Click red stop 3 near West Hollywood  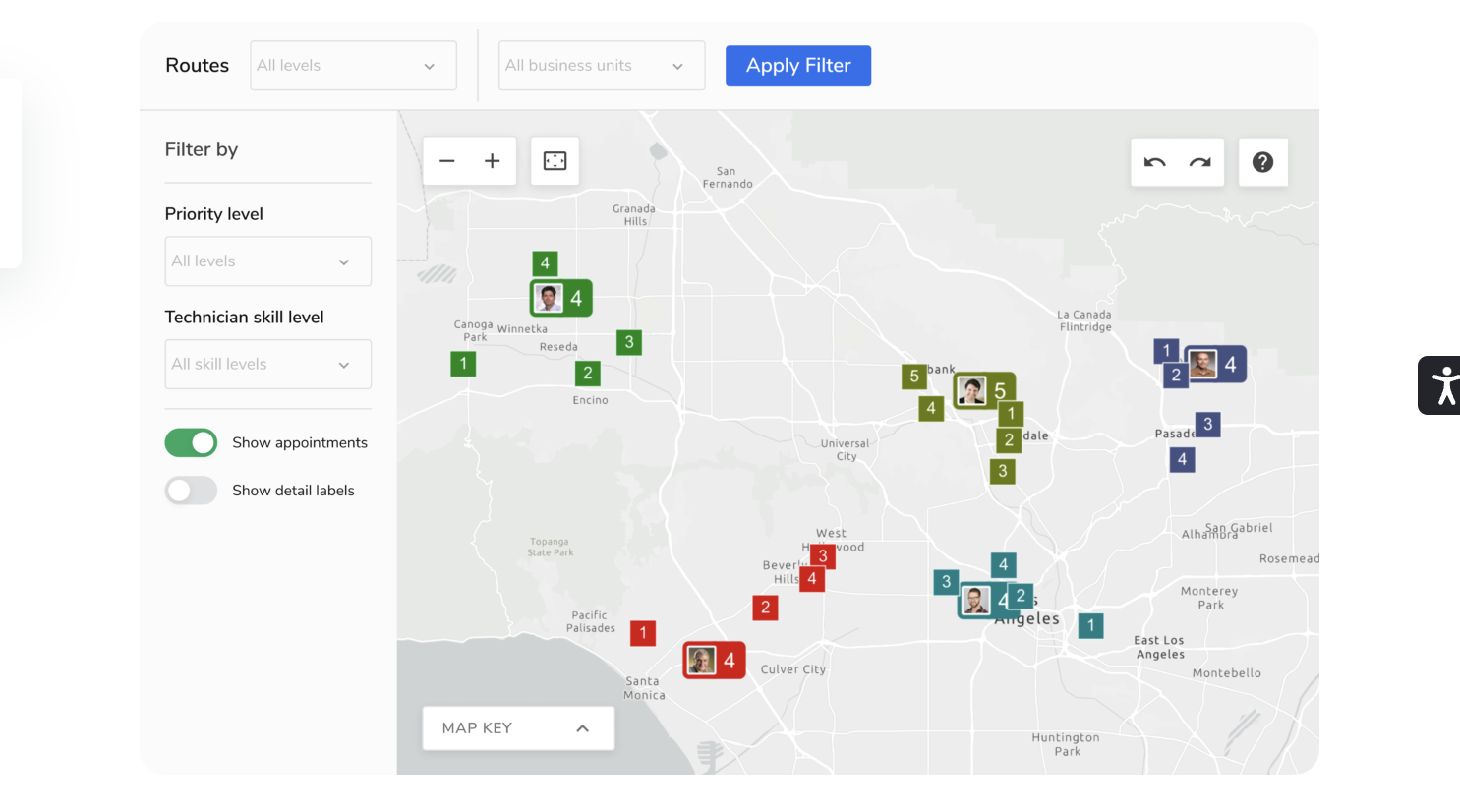pyautogui.click(x=823, y=556)
